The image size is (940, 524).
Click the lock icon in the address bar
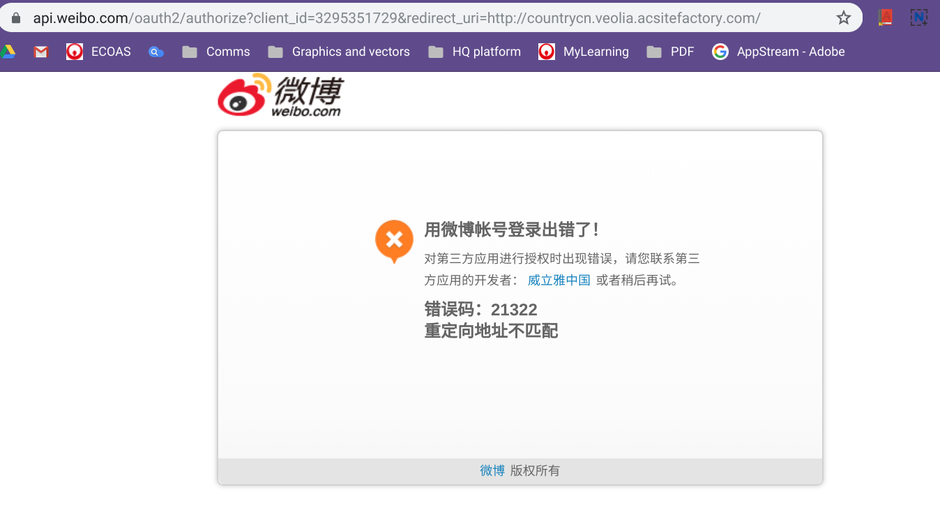click(x=16, y=18)
